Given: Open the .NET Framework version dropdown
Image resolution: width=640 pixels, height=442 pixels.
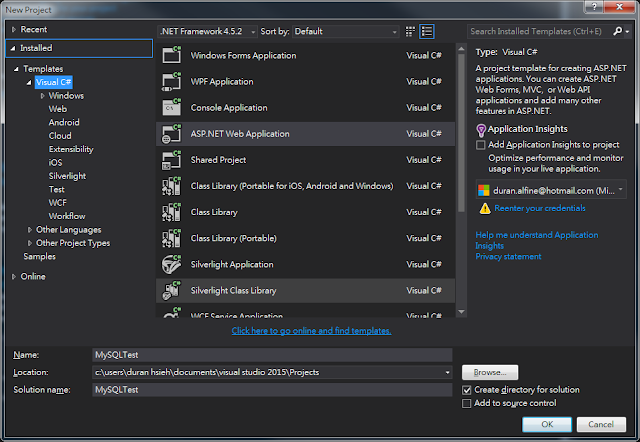Looking at the screenshot, I should pos(208,32).
